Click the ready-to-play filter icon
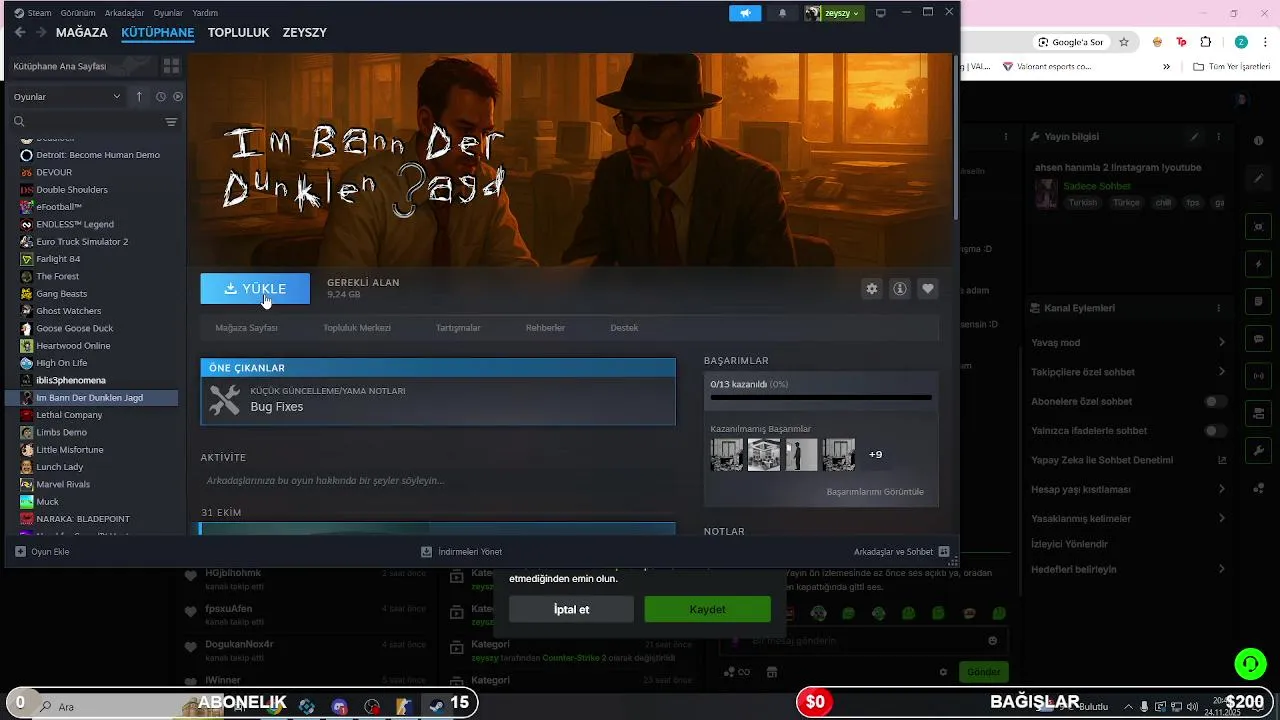The width and height of the screenshot is (1280, 720). pyautogui.click(x=178, y=96)
